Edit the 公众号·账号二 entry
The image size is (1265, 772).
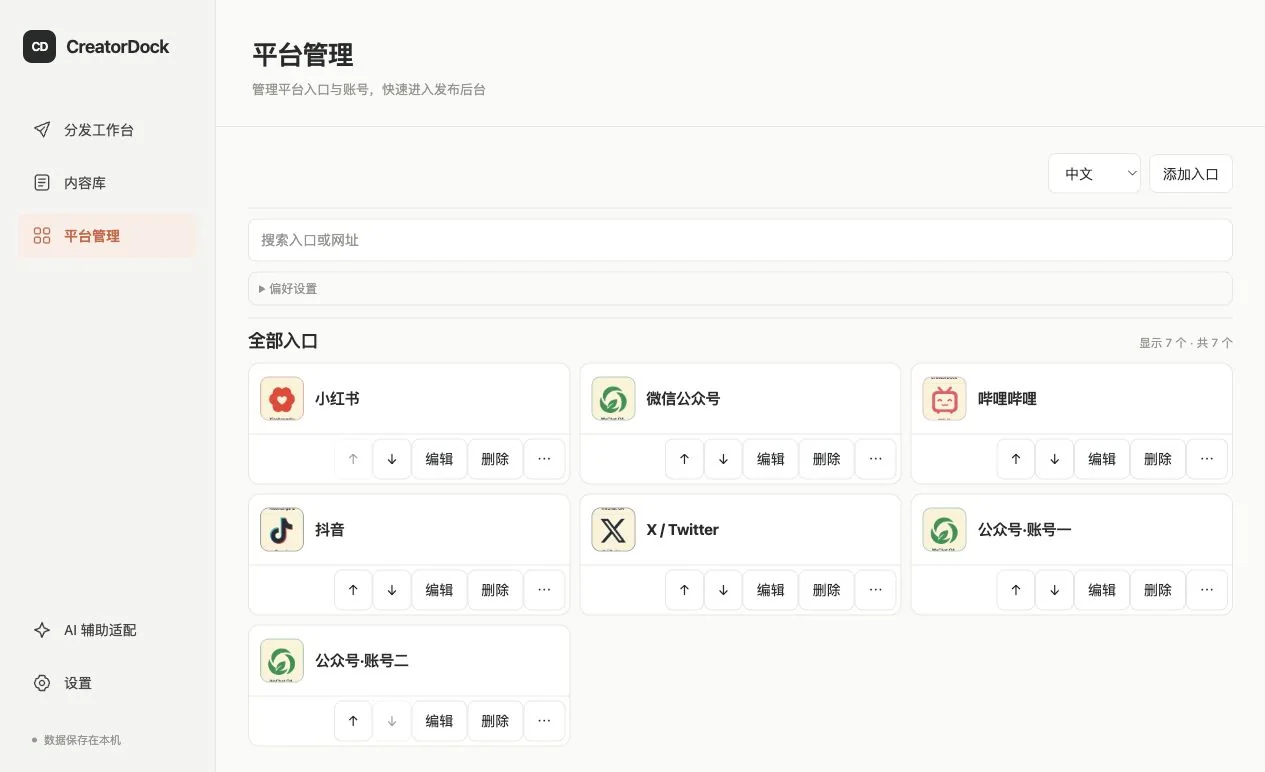[439, 721]
